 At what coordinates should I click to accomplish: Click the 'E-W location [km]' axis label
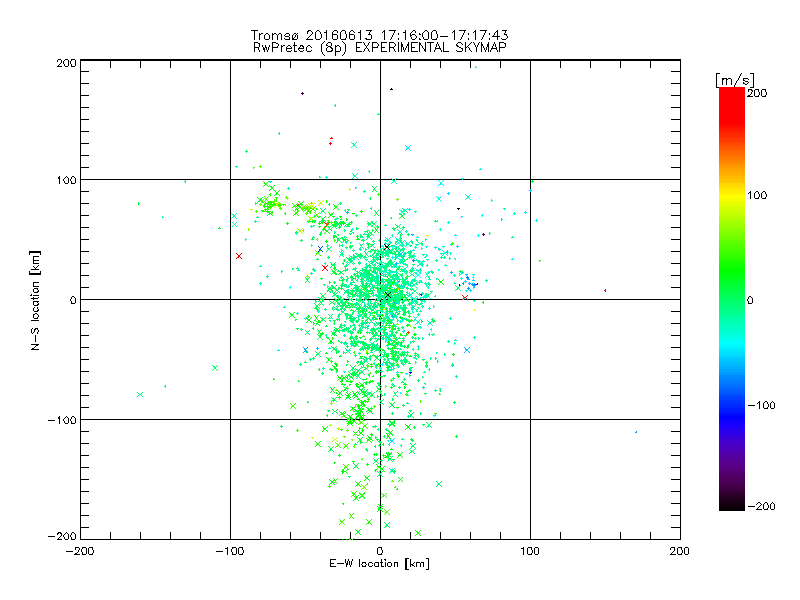379,564
